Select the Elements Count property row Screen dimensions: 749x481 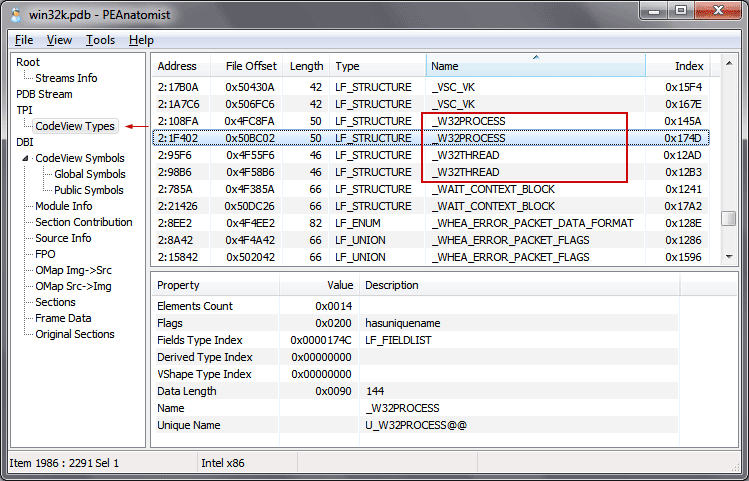[x=416, y=306]
